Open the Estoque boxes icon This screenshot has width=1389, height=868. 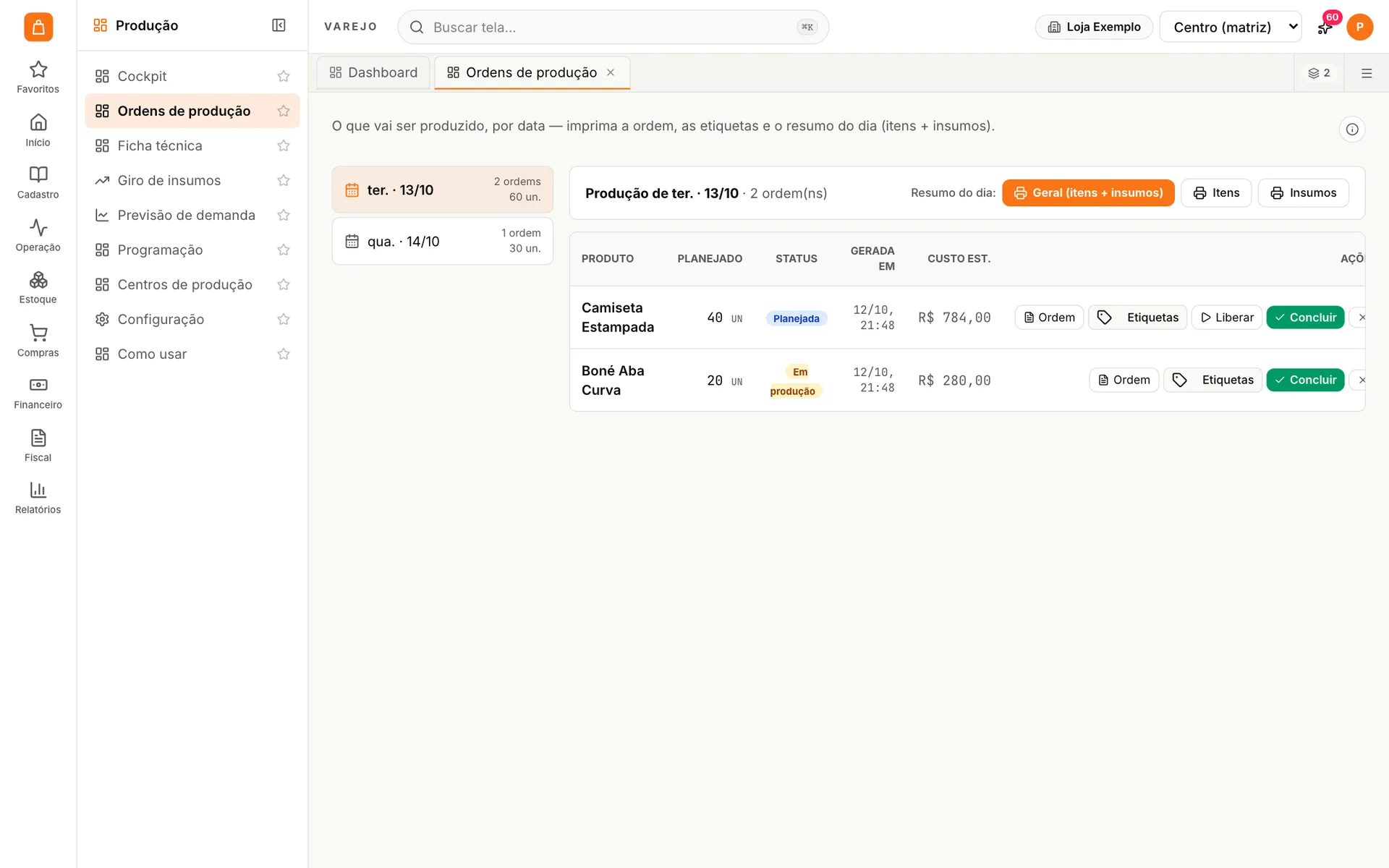pyautogui.click(x=38, y=288)
